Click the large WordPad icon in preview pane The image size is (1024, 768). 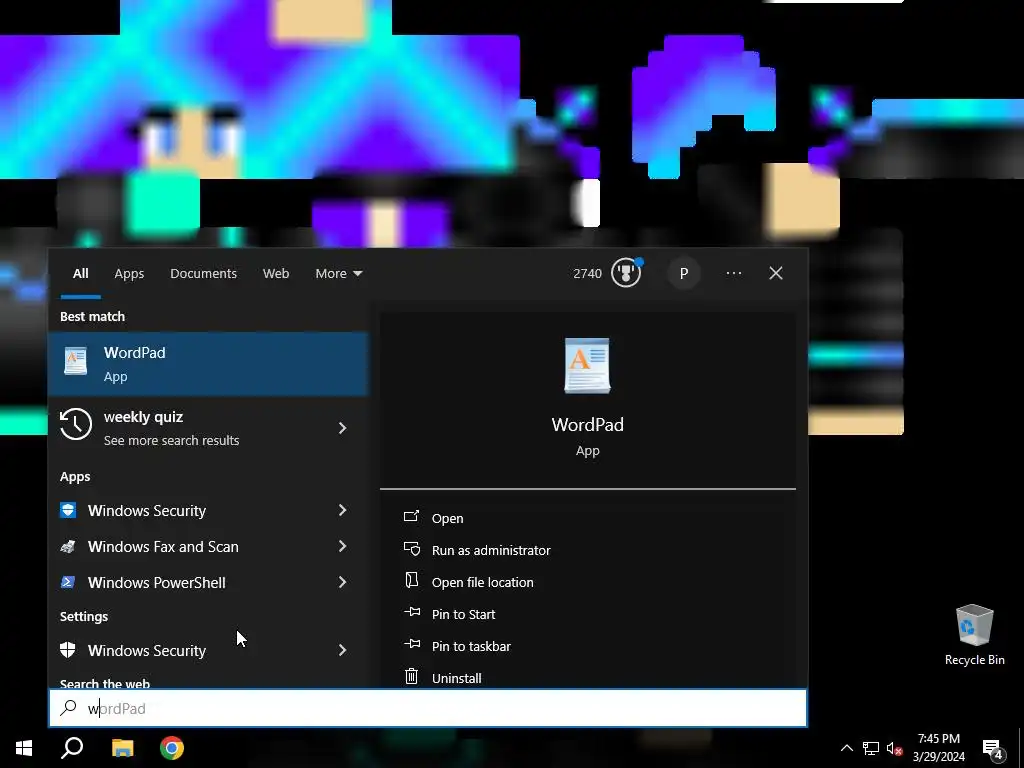tap(587, 366)
